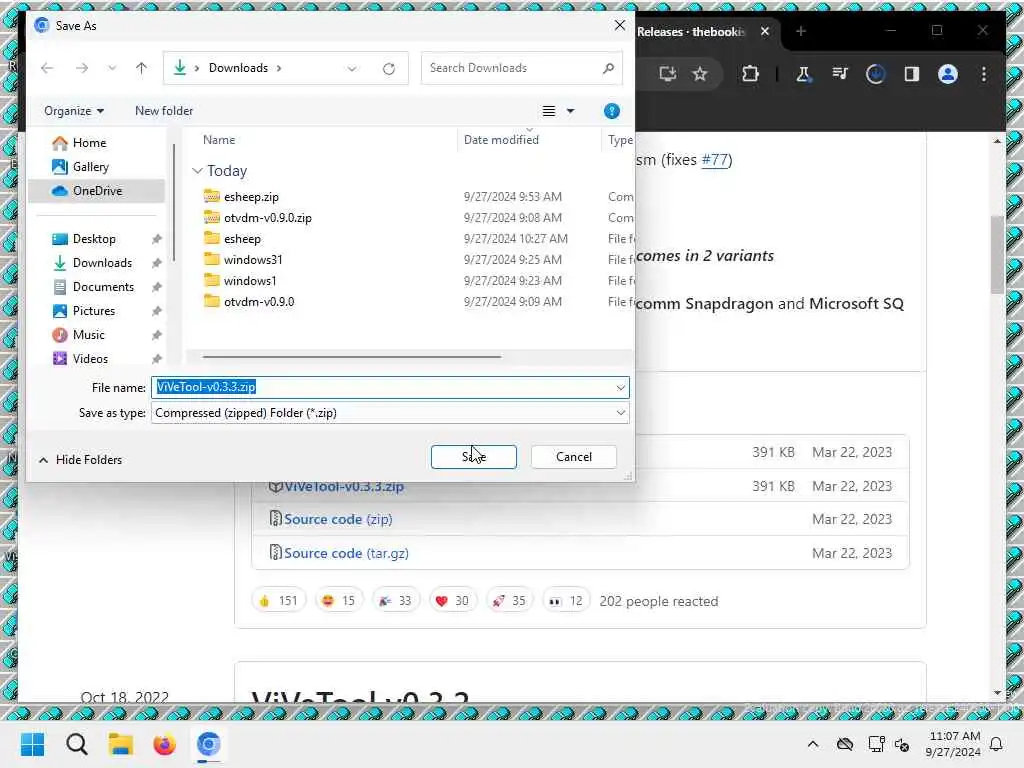The width and height of the screenshot is (1024, 768).
Task: Open issue #77 link on GitHub page
Action: point(714,160)
